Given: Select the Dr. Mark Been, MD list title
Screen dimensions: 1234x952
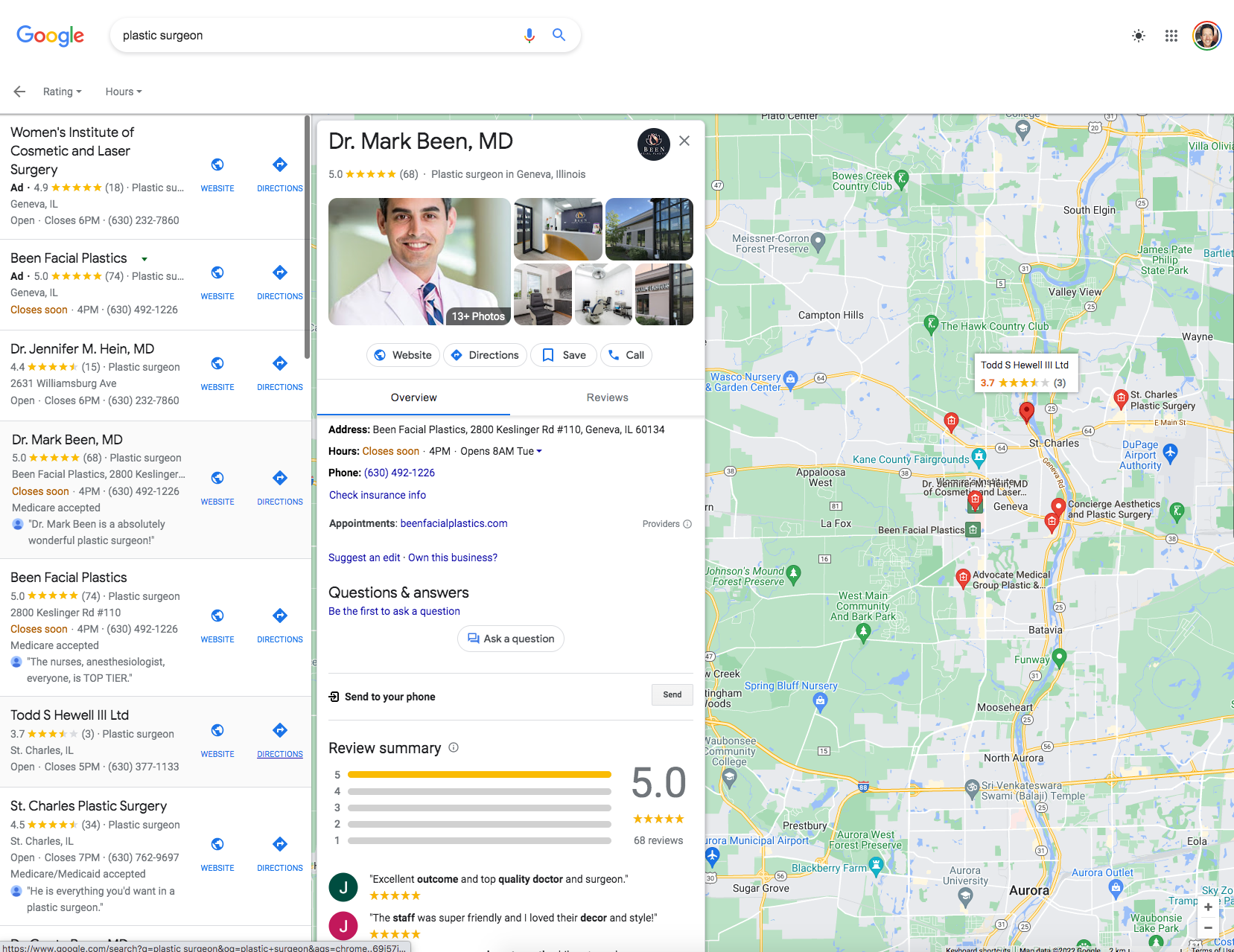Looking at the screenshot, I should 67,440.
